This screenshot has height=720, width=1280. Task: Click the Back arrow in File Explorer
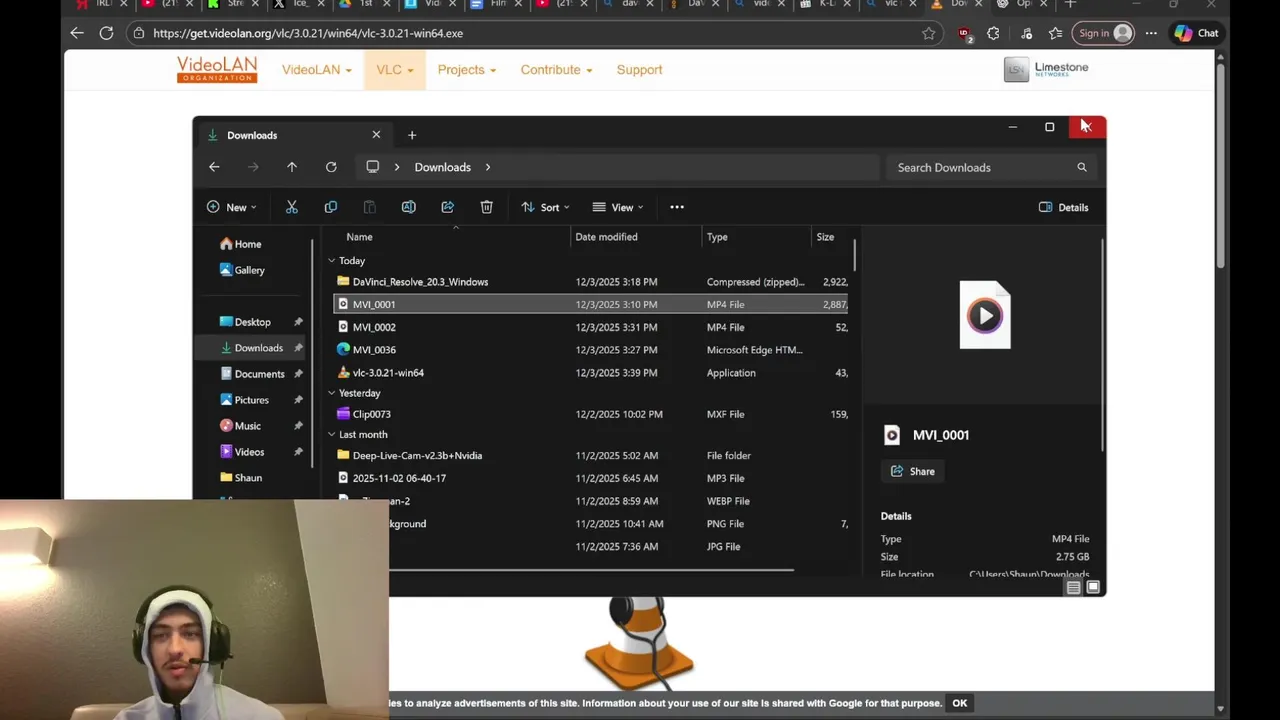(x=214, y=167)
